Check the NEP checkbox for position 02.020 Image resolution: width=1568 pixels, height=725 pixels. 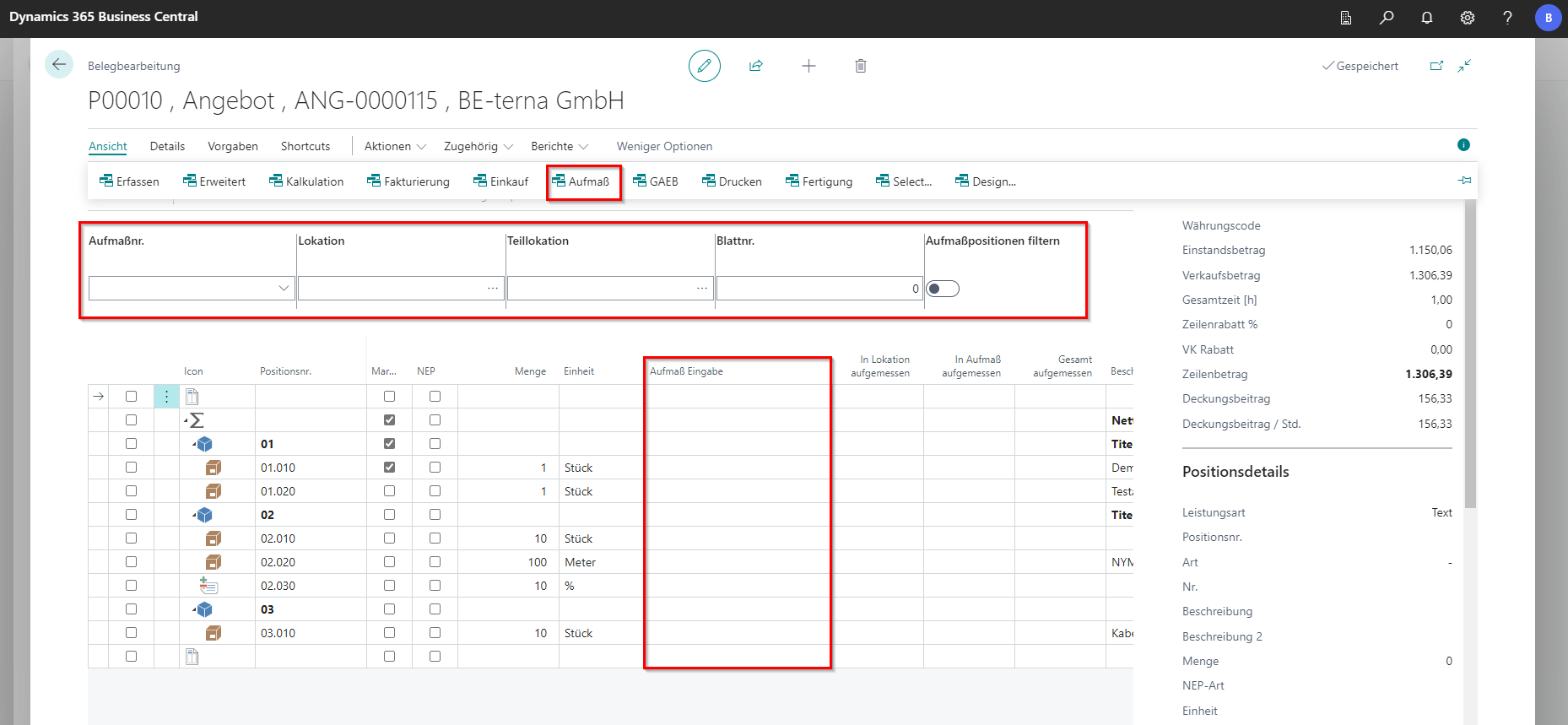(x=435, y=562)
